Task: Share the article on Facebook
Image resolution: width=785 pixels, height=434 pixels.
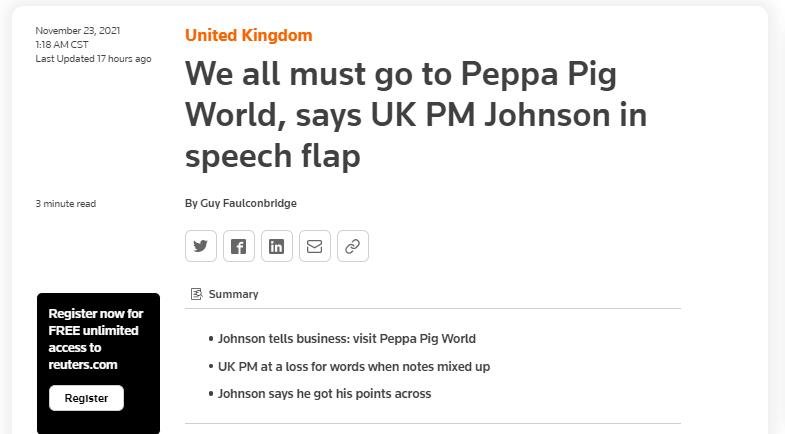Action: tap(239, 246)
